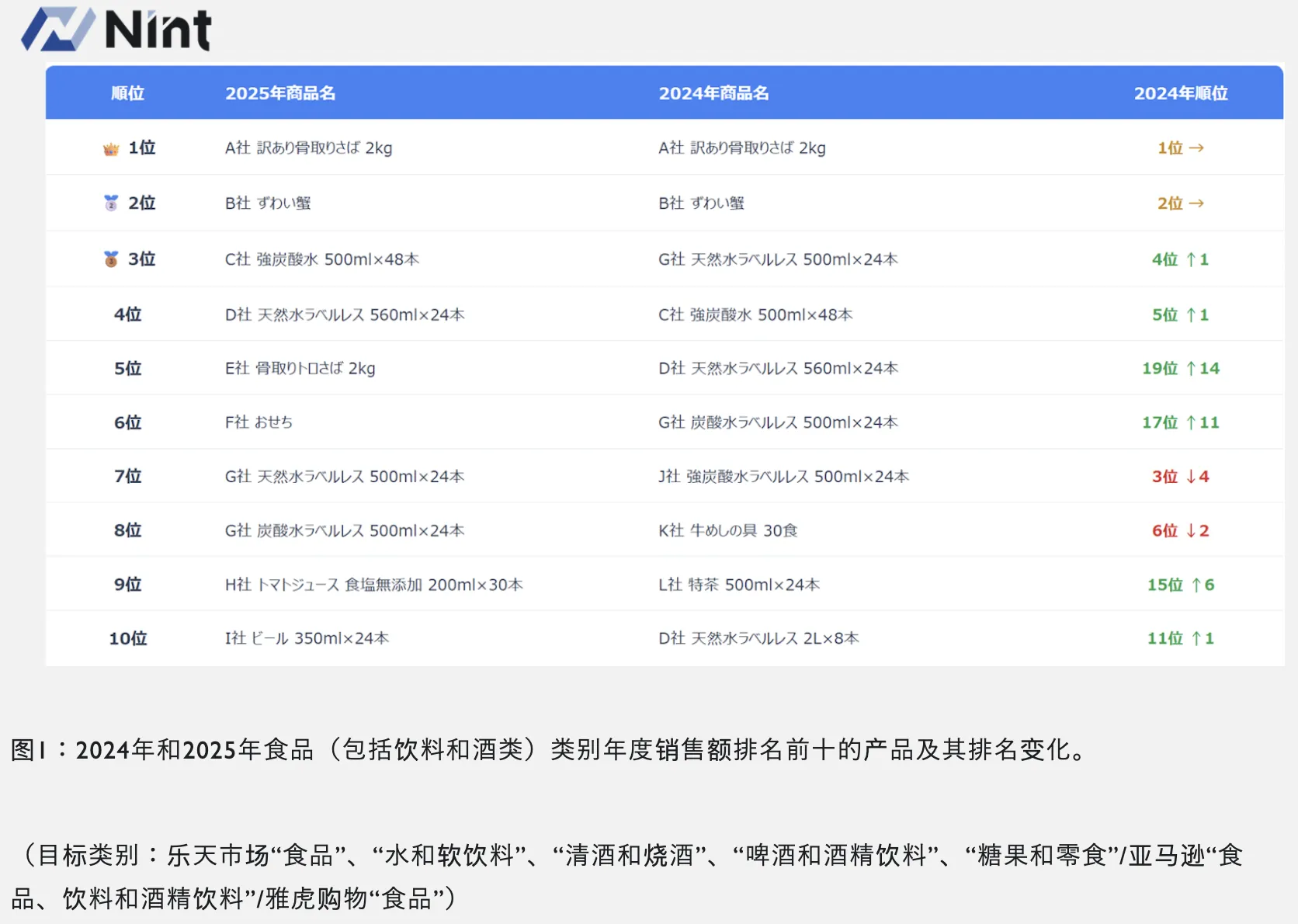
Task: Select E社 骨取りトロさば 2kg
Action: click(x=300, y=368)
